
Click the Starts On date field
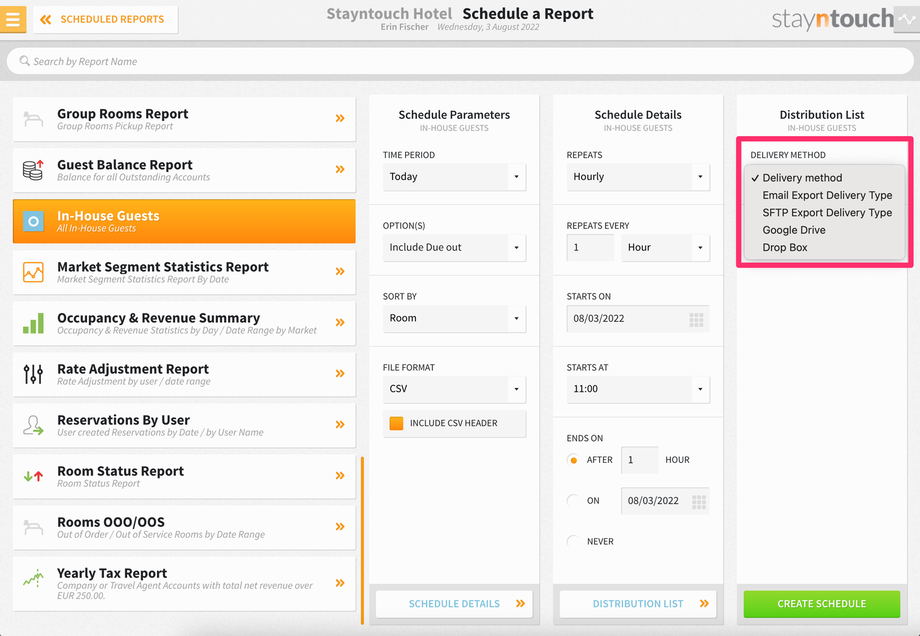click(x=638, y=319)
